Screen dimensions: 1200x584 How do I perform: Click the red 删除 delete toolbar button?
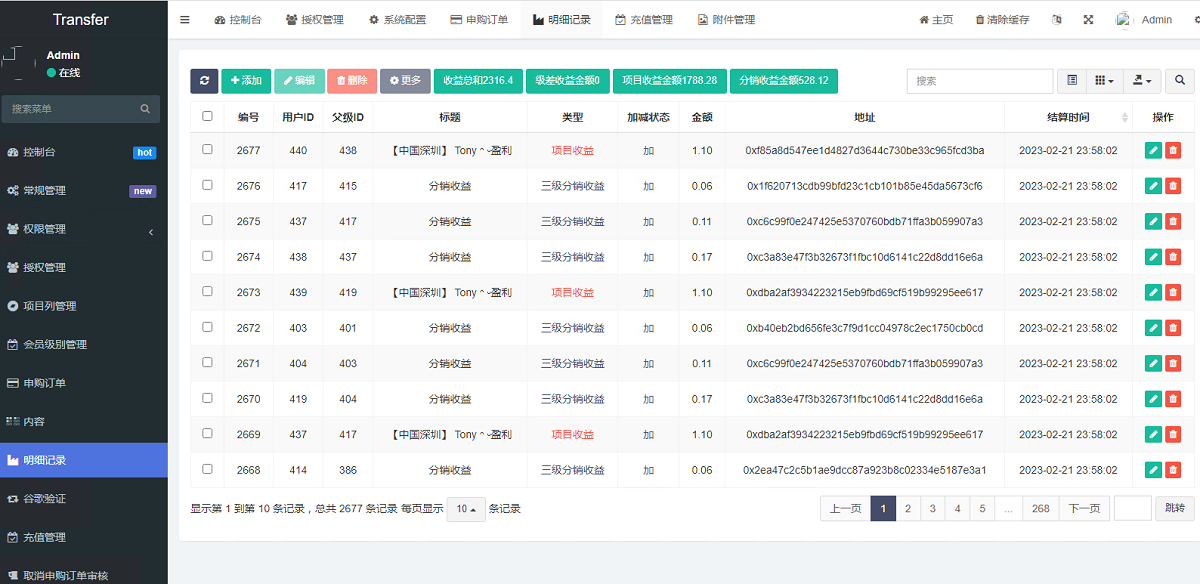pos(352,81)
